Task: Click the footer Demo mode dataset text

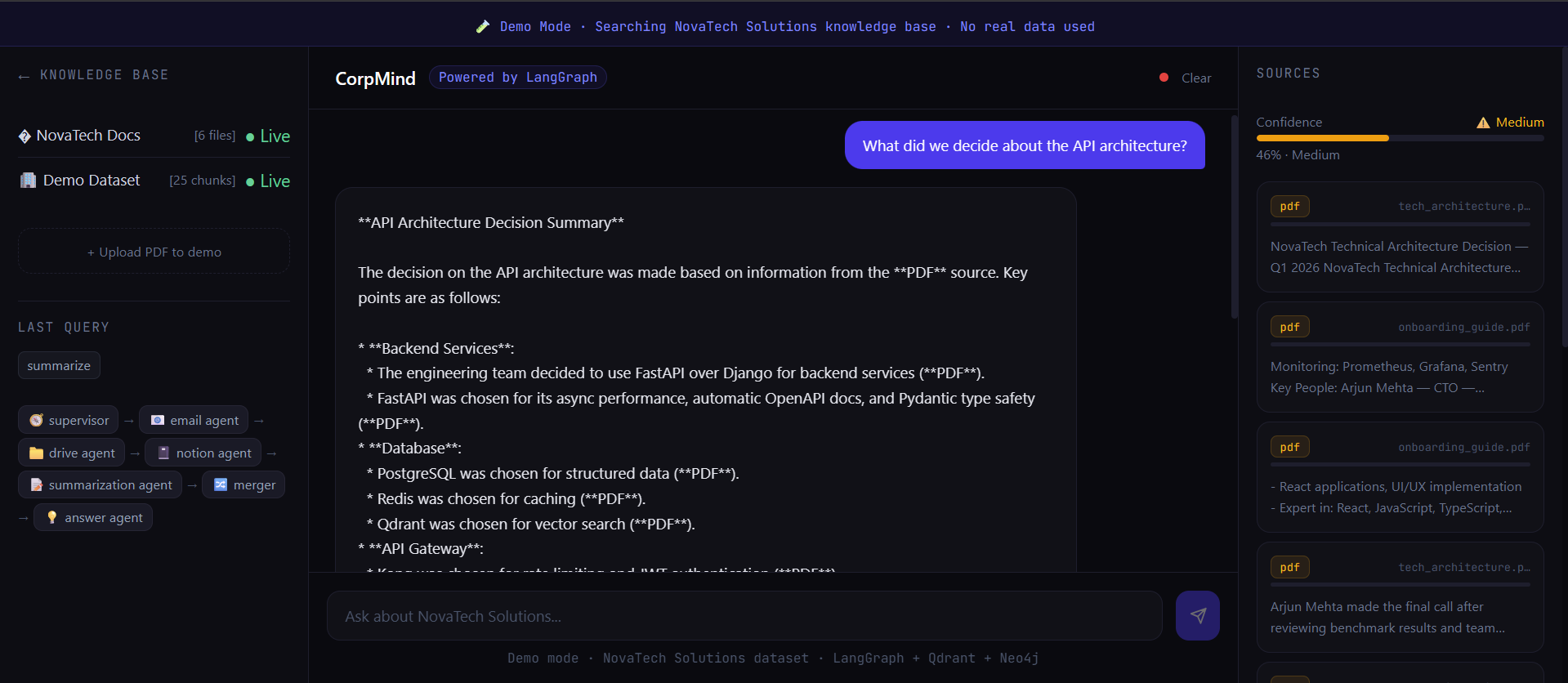Action: click(773, 658)
